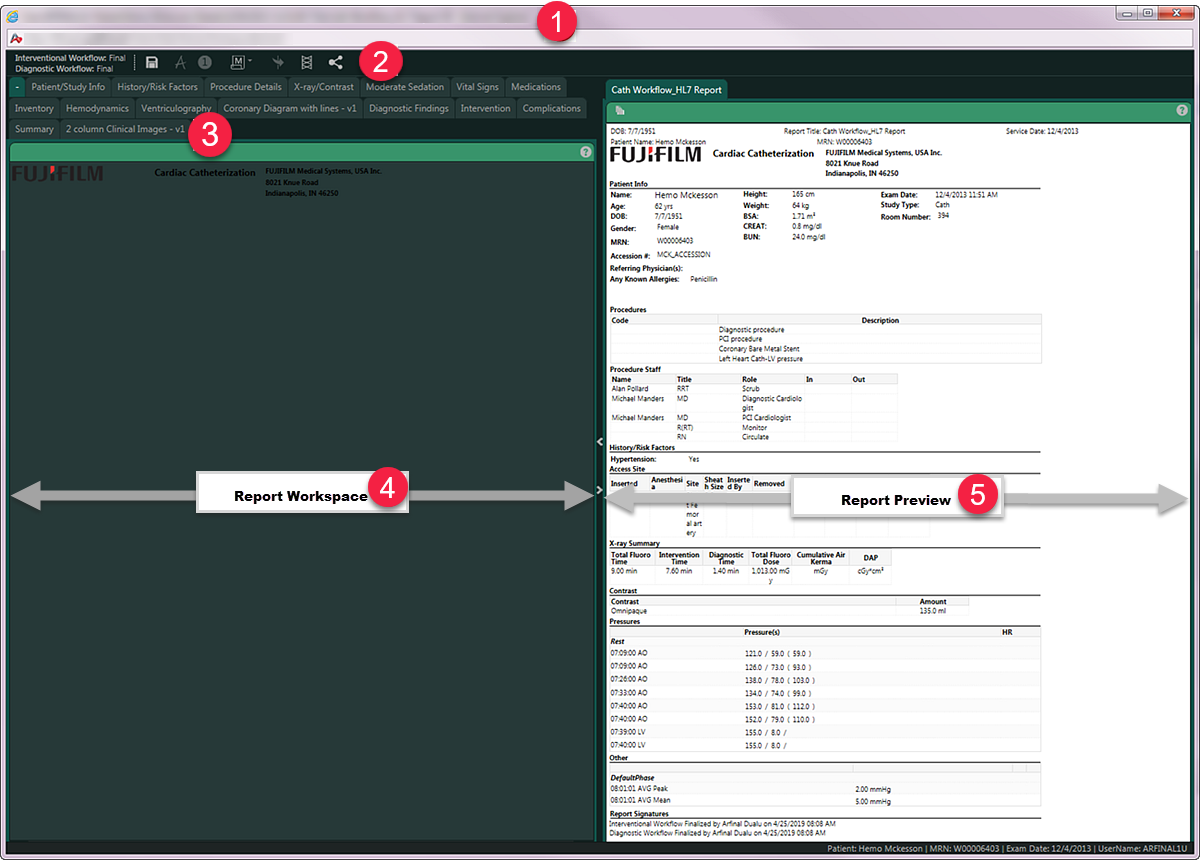Open the 'M' document dropdown in toolbar
Screen dimensions: 1200x860
[241, 63]
